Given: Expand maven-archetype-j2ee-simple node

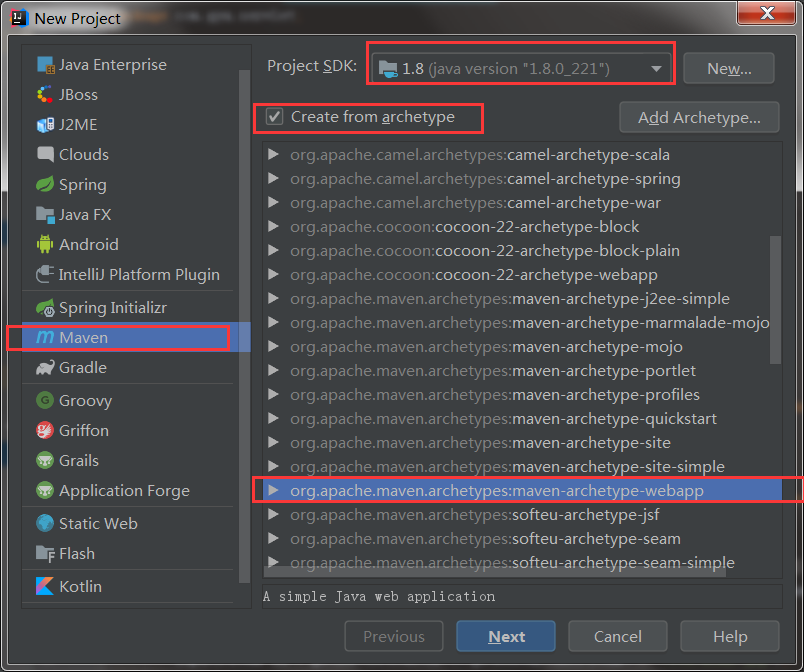Looking at the screenshot, I should pyautogui.click(x=273, y=298).
